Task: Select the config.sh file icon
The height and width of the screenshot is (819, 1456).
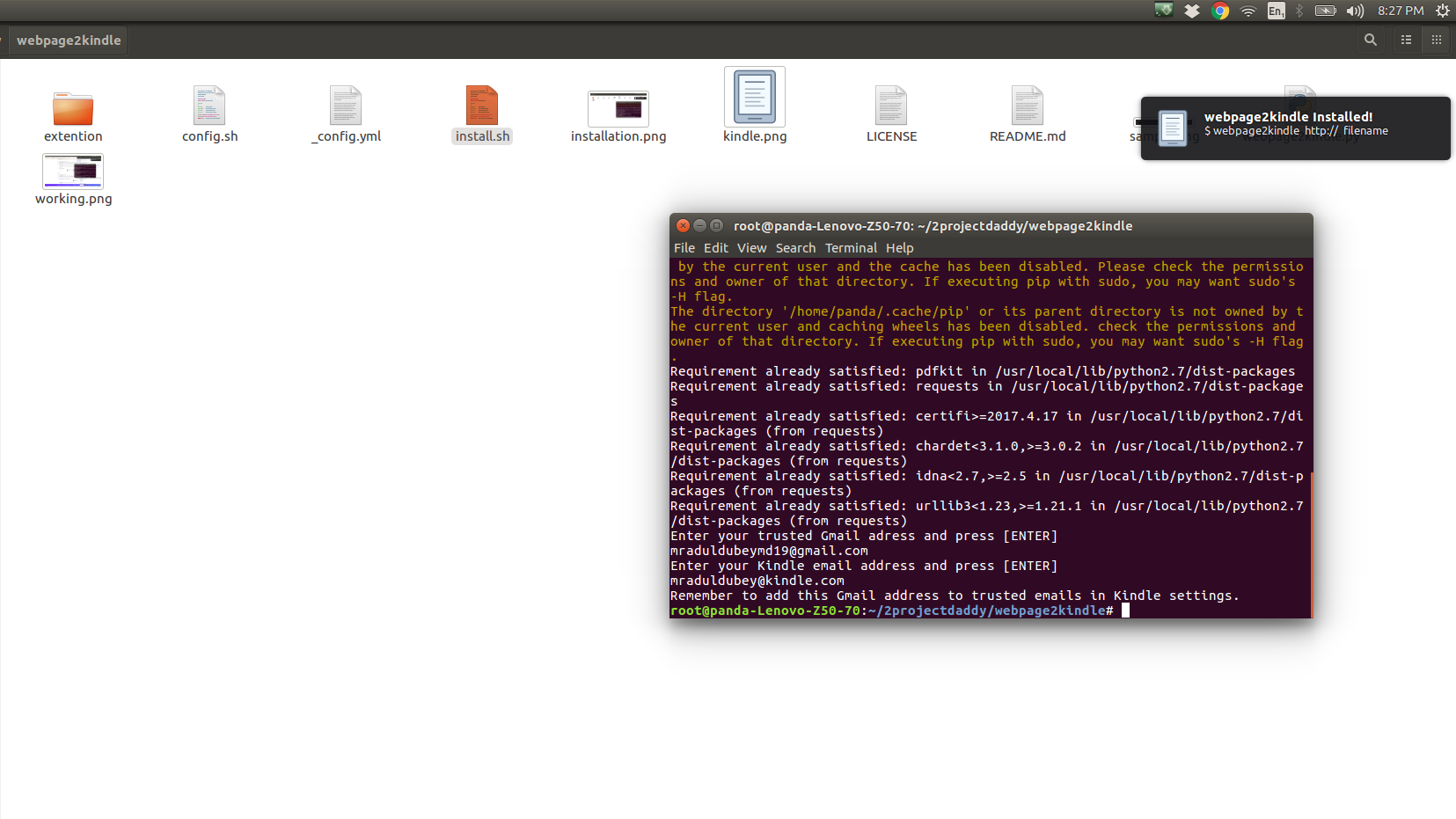Action: 209,106
